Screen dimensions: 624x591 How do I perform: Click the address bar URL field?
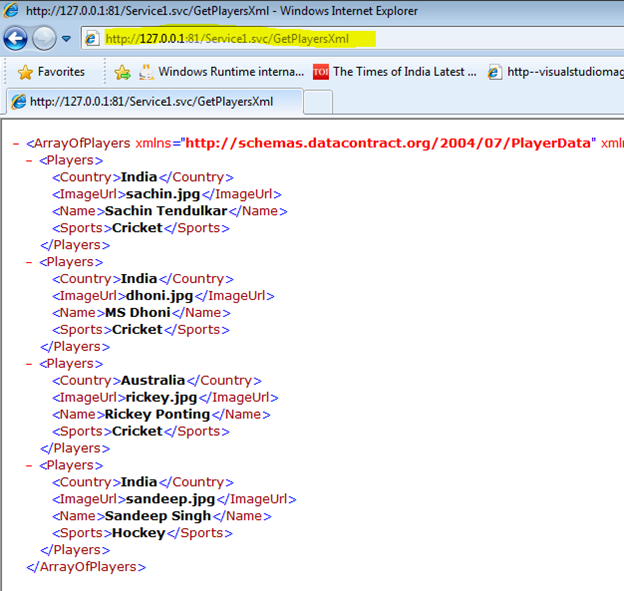pyautogui.click(x=300, y=39)
